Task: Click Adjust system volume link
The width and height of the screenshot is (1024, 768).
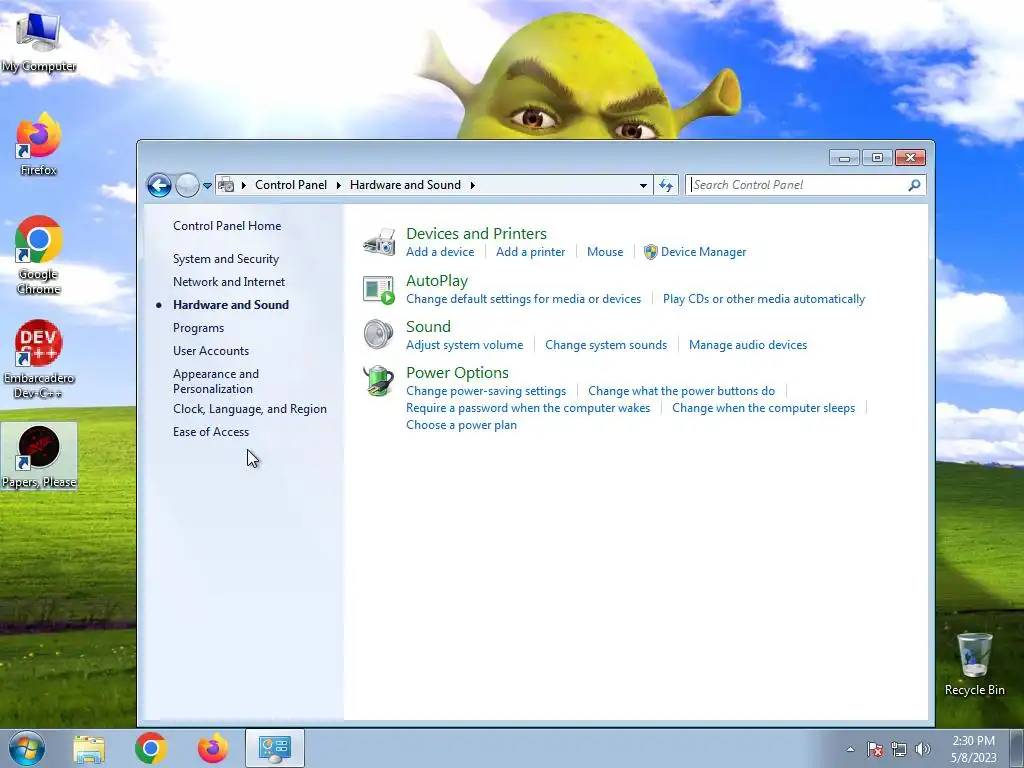Action: click(464, 345)
